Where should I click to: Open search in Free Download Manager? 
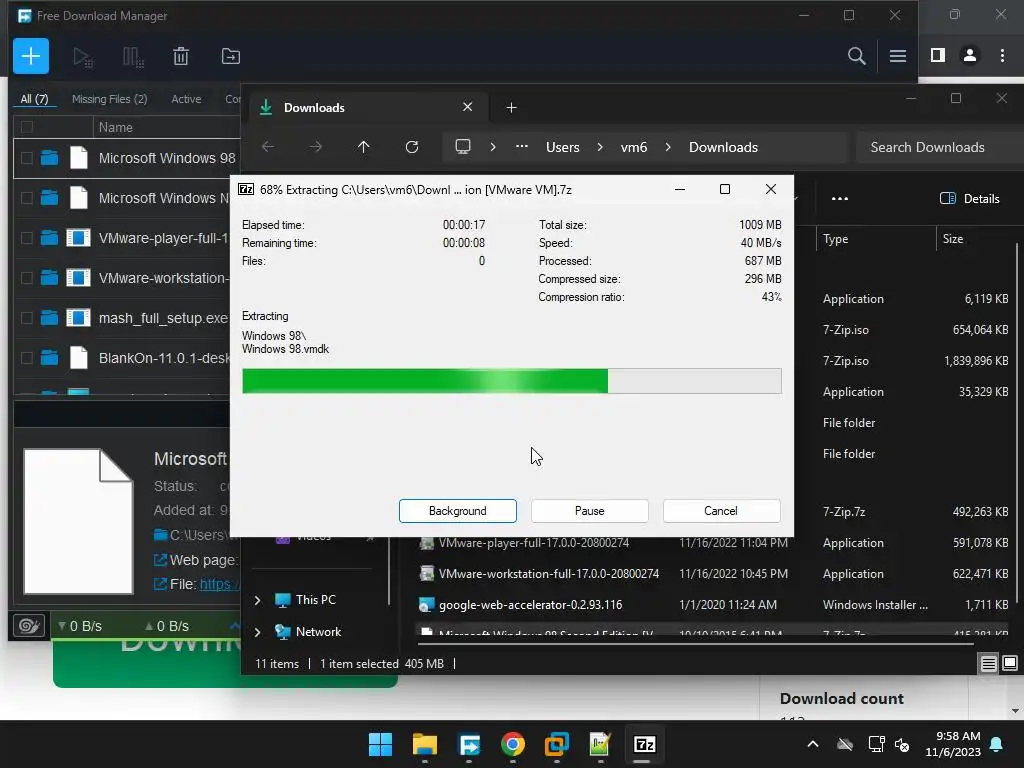click(857, 56)
